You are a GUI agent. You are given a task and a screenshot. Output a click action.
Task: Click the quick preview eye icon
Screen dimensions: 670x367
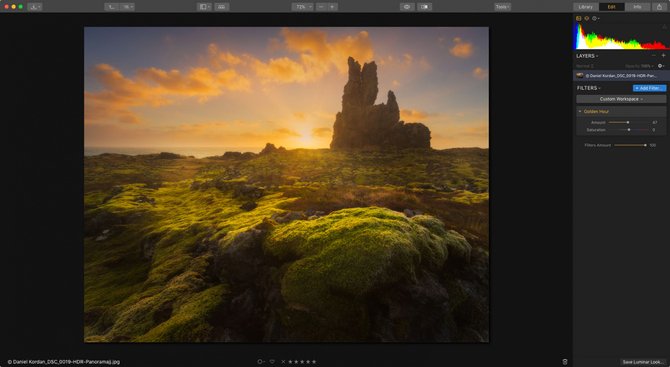coord(407,7)
